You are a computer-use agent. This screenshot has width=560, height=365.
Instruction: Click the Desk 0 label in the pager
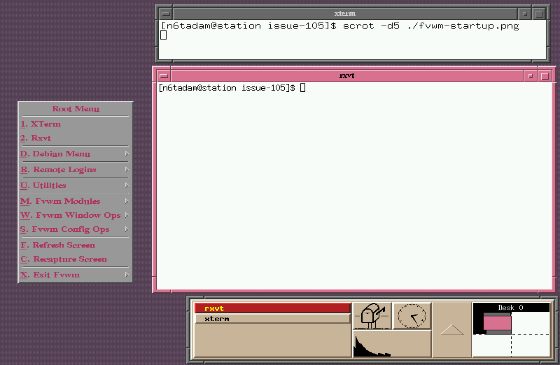(511, 308)
